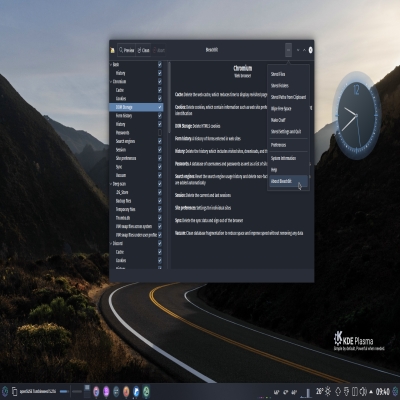The height and width of the screenshot is (400, 400).
Task: Uncheck the Search engines checkbox
Action: [x=160, y=141]
